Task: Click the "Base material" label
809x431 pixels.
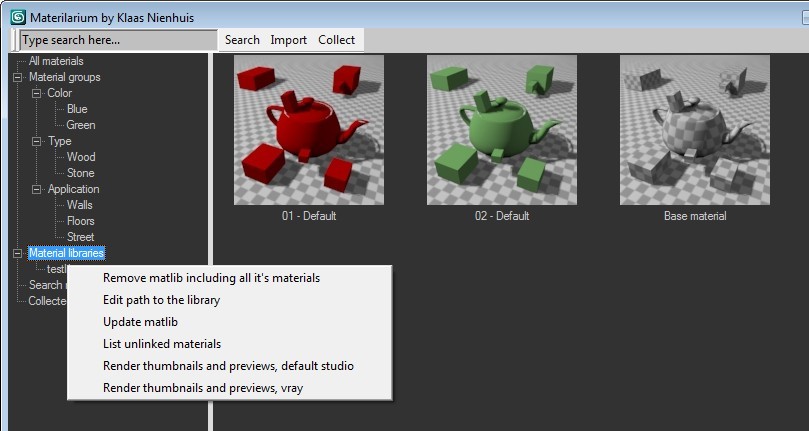Action: (x=695, y=216)
